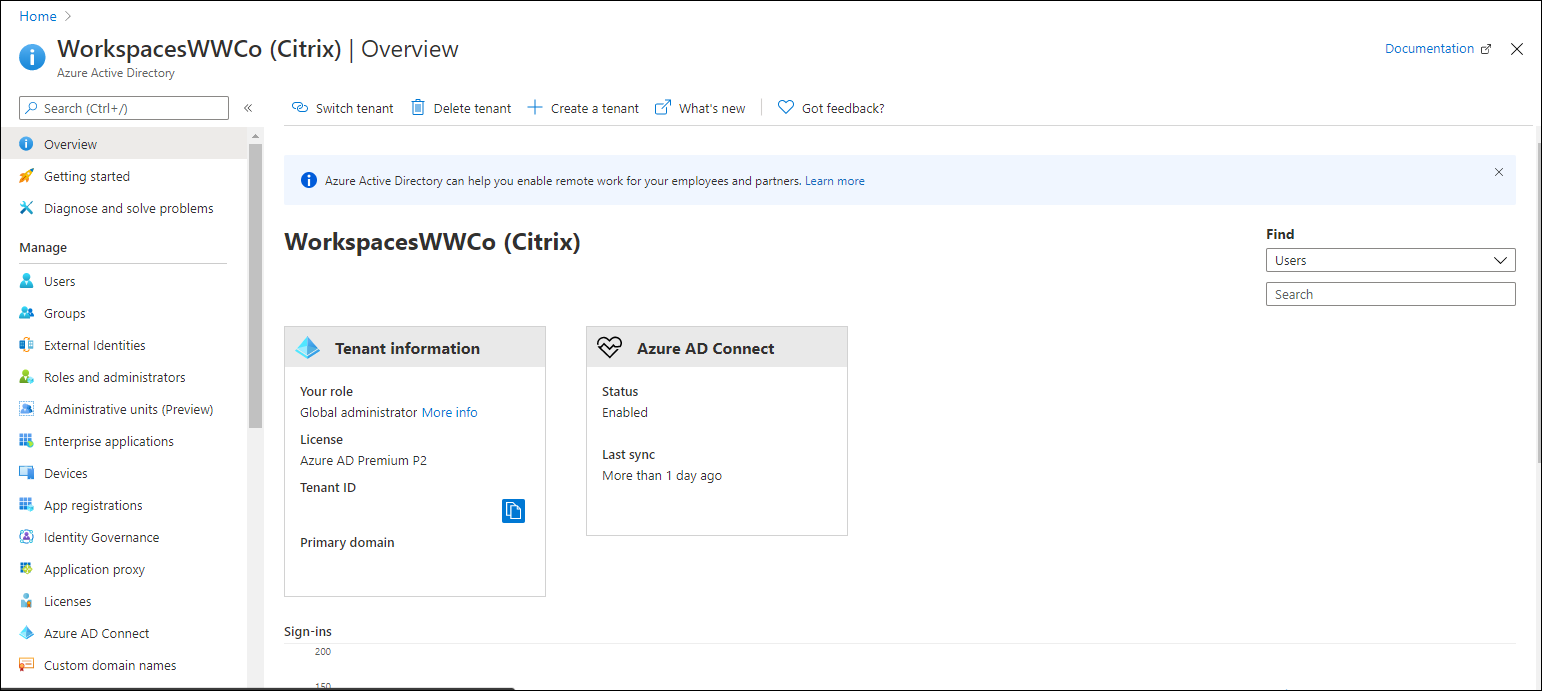The width and height of the screenshot is (1542, 691).
Task: Click the Delete tenant trash icon
Action: [x=418, y=108]
